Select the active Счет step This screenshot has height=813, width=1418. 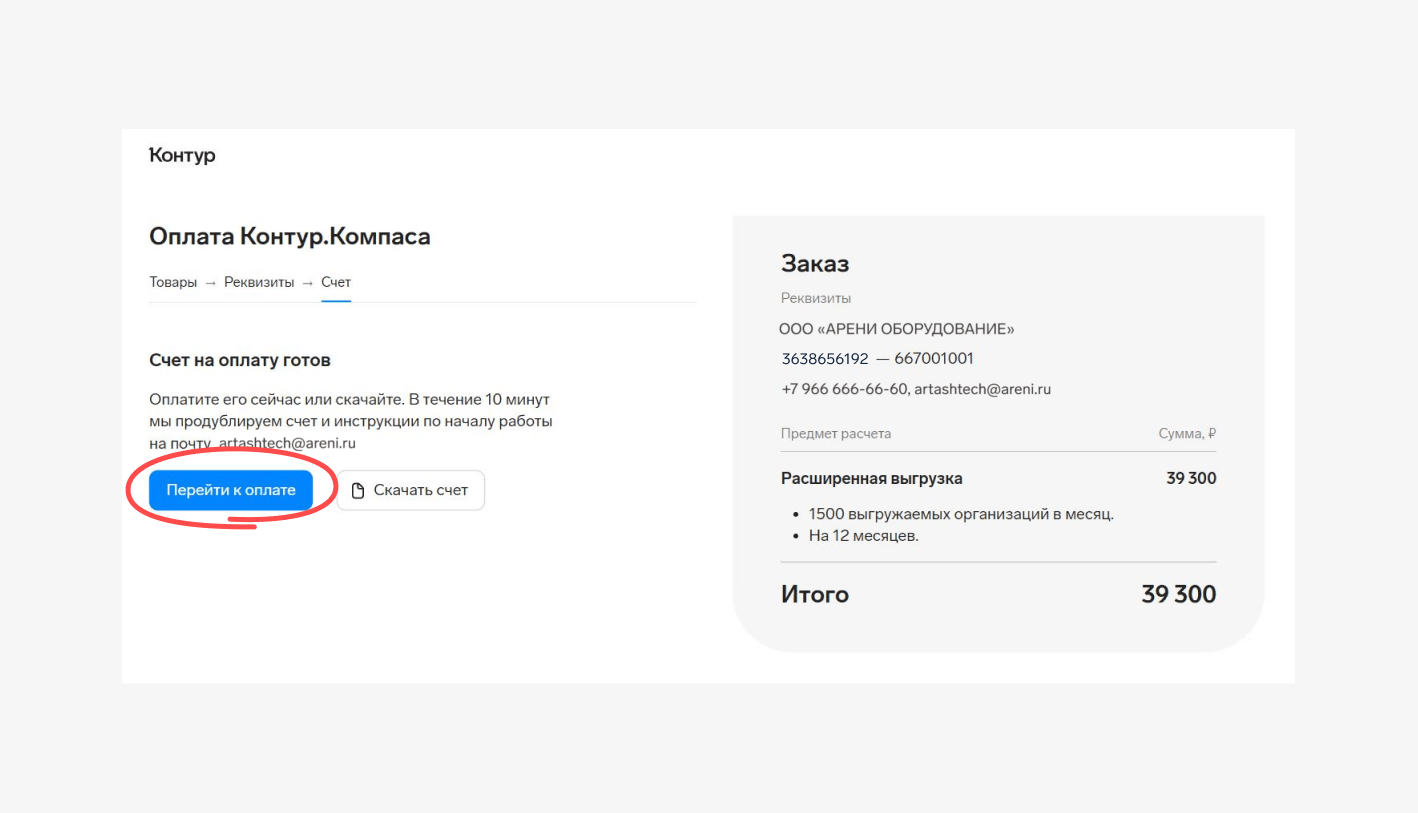336,282
